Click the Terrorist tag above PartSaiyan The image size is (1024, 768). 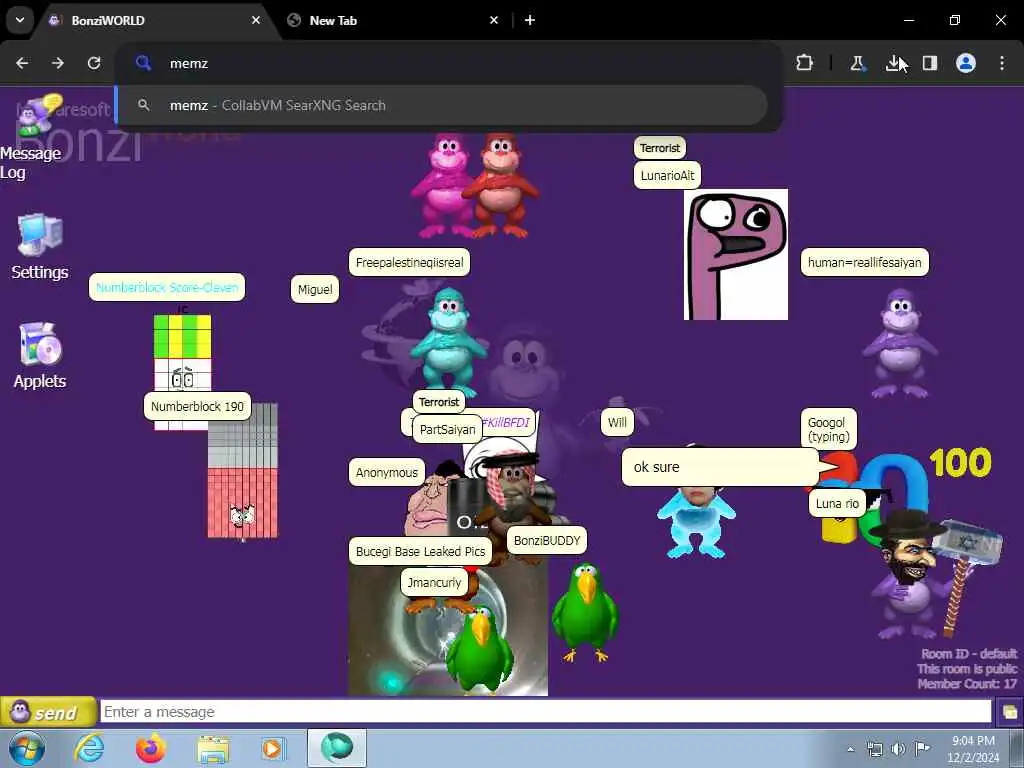tap(439, 402)
